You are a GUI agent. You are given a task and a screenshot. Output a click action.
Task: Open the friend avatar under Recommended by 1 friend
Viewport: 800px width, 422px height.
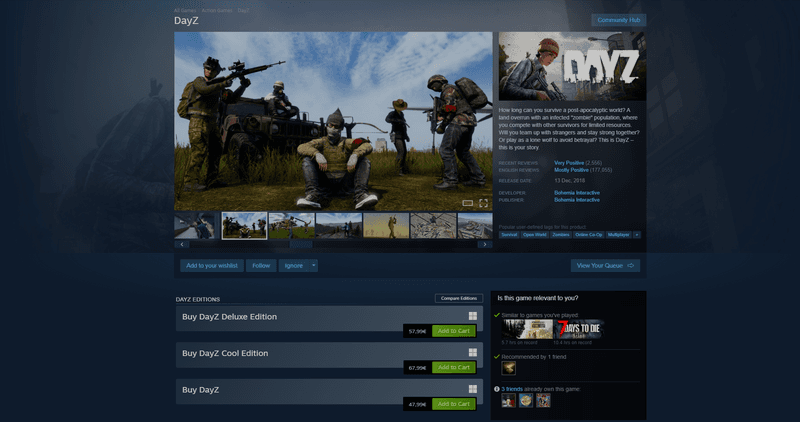509,368
